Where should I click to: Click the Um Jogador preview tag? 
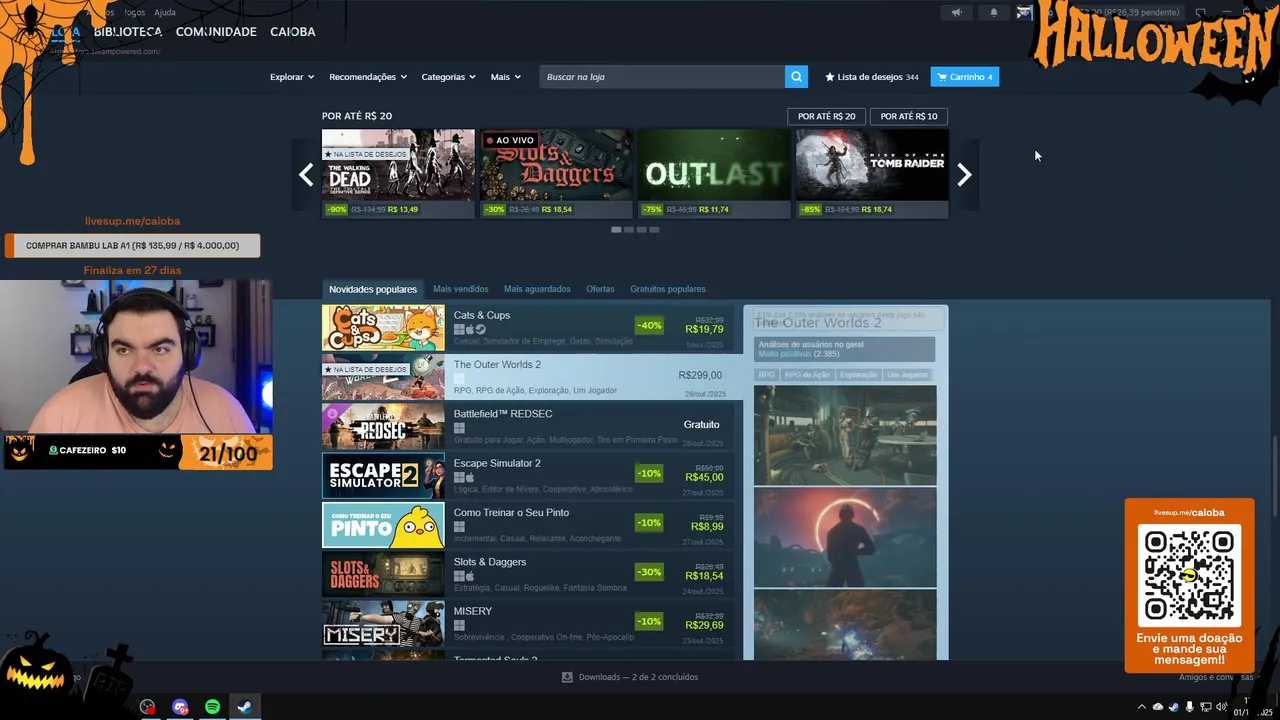click(907, 375)
